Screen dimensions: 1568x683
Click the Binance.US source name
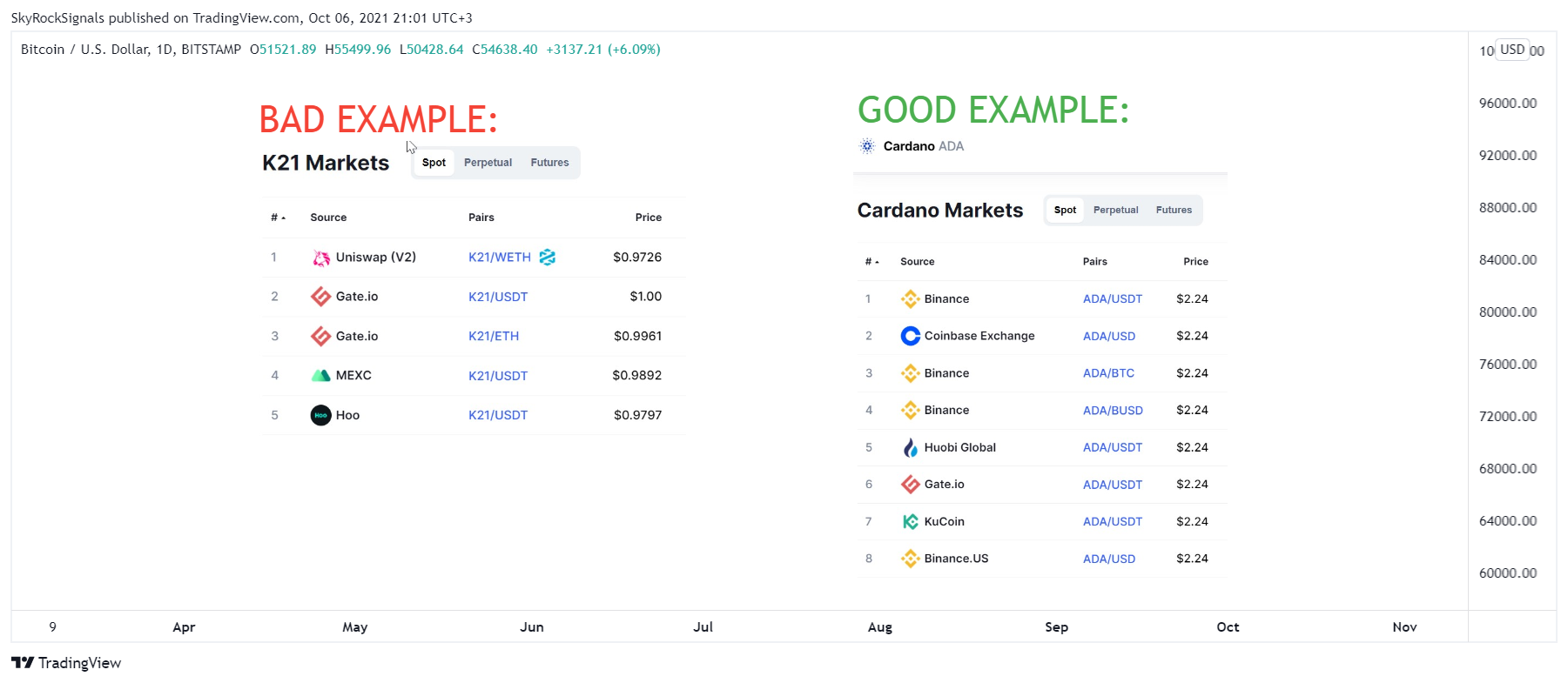[x=956, y=559]
